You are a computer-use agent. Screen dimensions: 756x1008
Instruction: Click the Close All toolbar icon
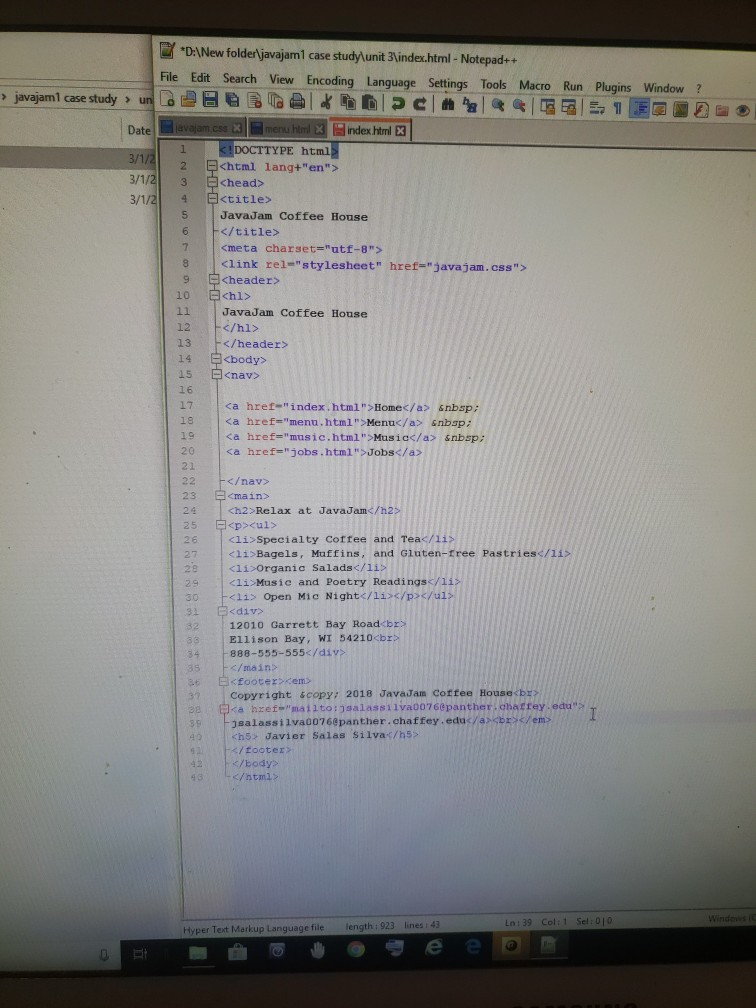[276, 101]
